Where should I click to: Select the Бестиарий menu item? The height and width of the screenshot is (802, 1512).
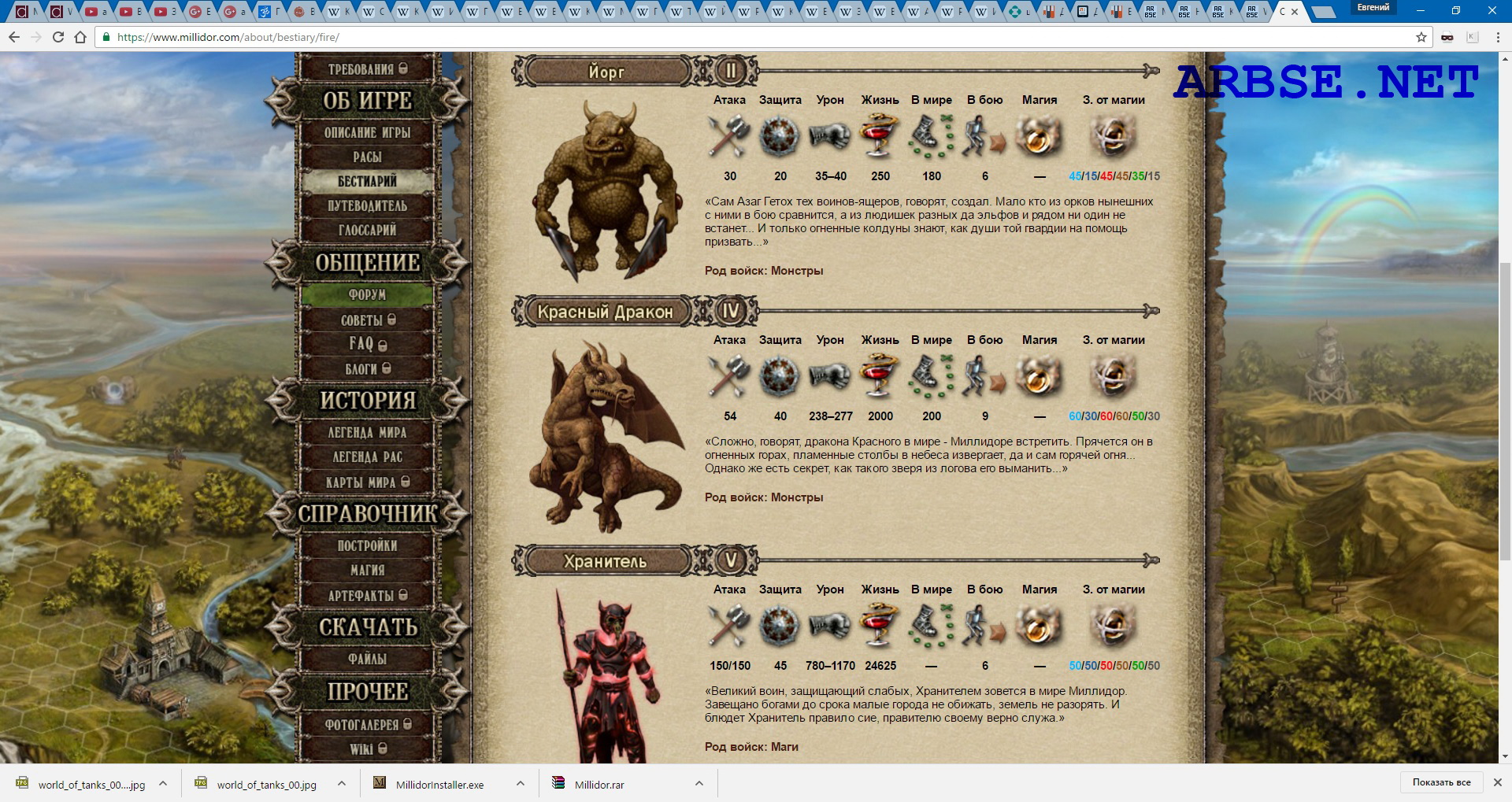tap(367, 181)
